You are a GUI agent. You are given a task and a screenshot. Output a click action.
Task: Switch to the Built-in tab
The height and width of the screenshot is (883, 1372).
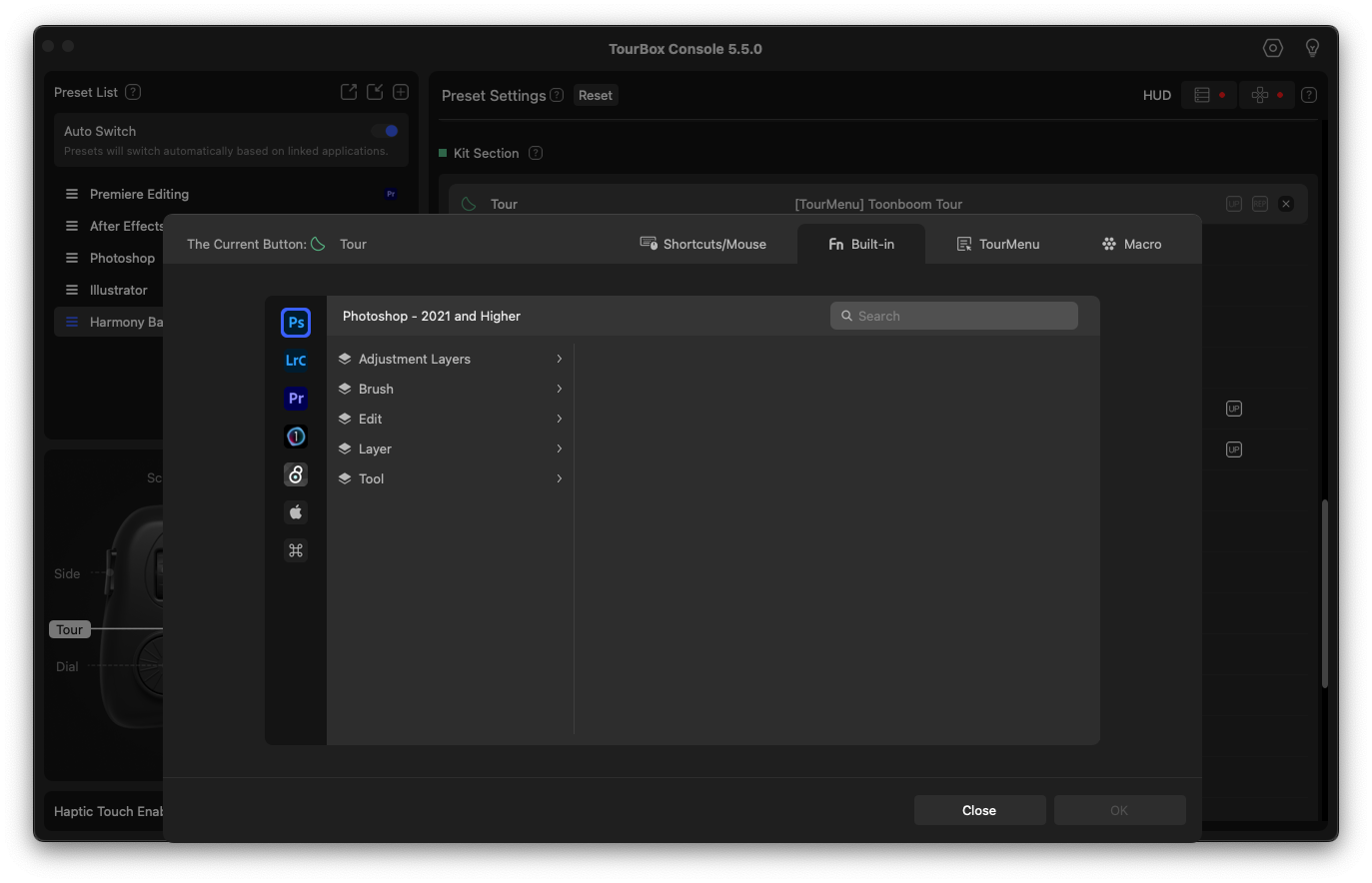pos(861,244)
